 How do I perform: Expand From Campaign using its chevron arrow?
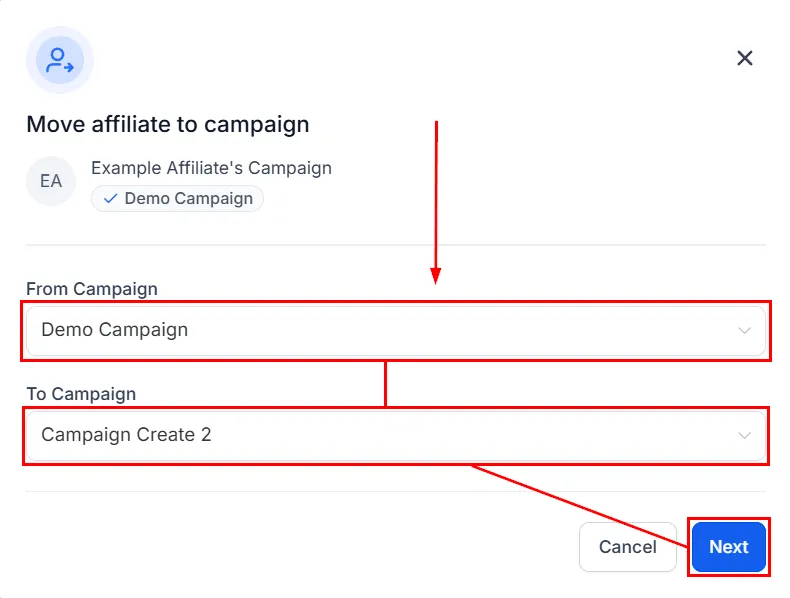pyautogui.click(x=745, y=330)
